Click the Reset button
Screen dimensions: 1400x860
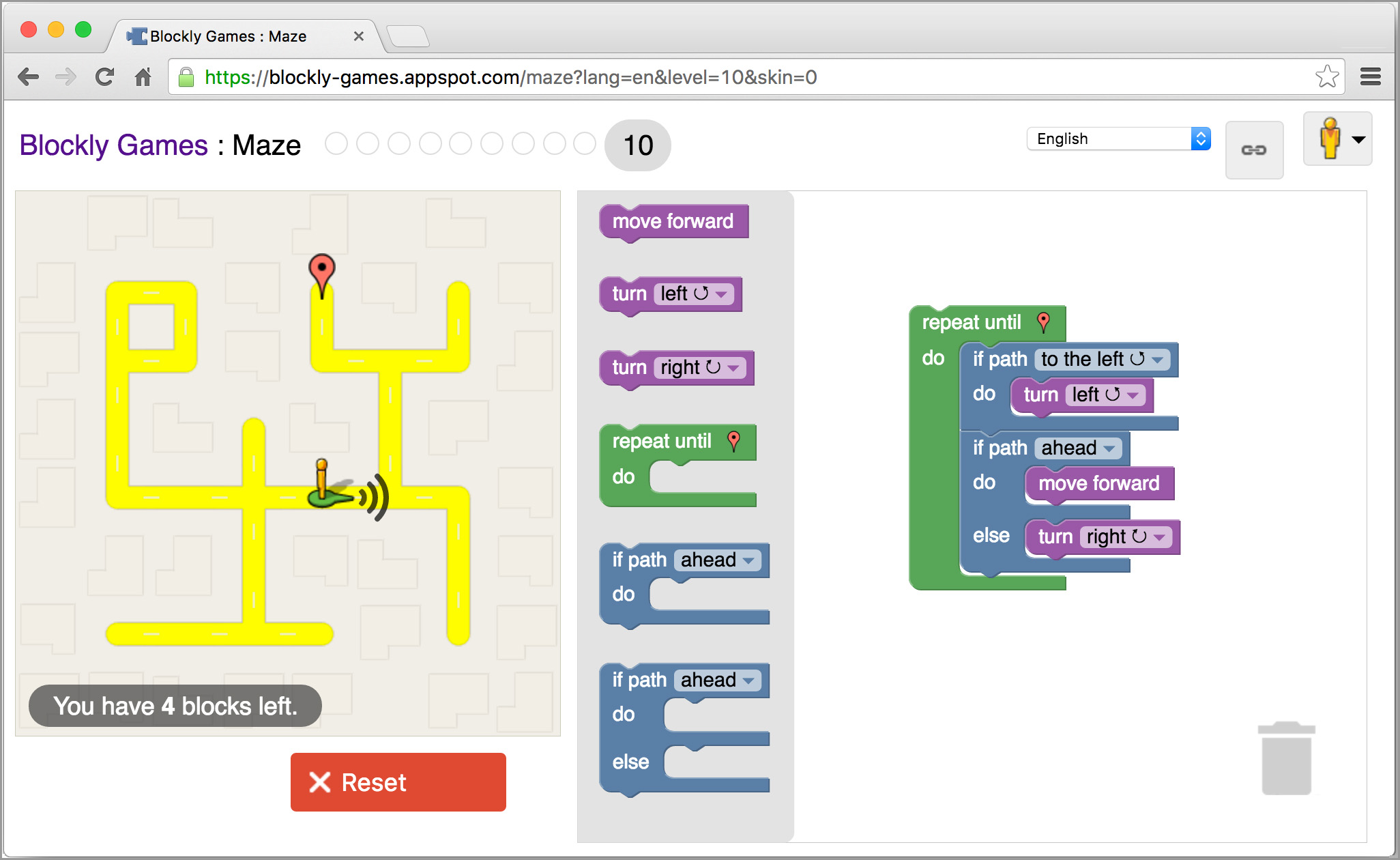[398, 782]
